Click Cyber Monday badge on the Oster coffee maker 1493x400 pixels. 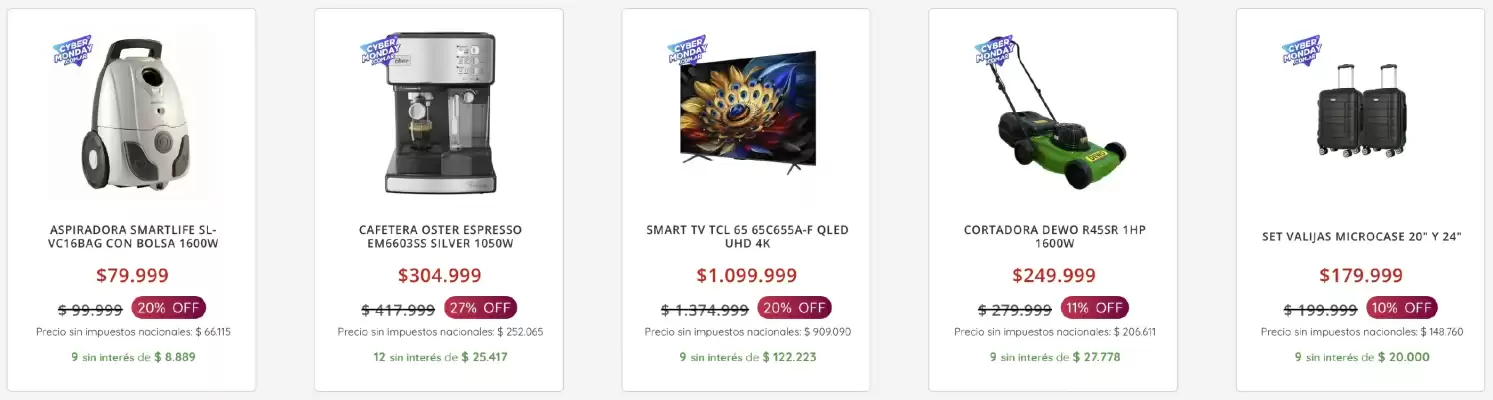(x=380, y=50)
